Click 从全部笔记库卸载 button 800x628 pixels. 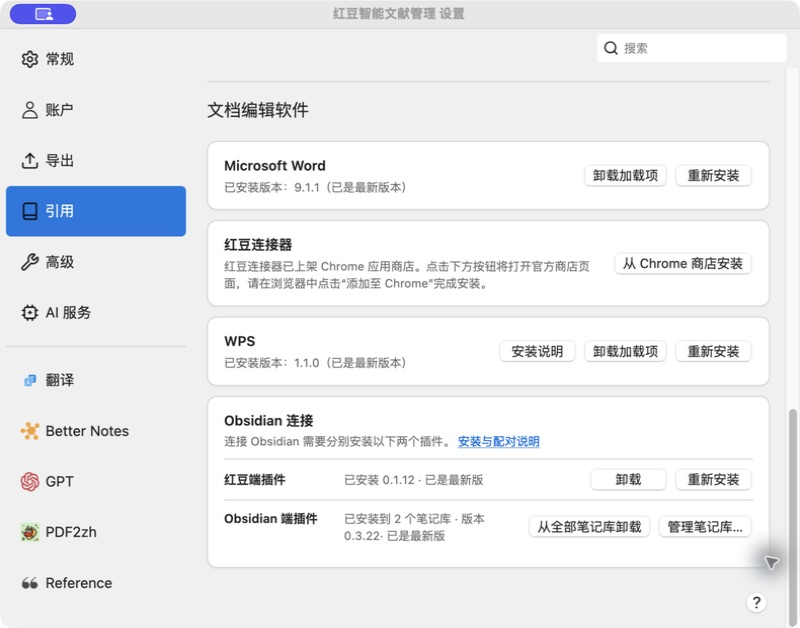[x=589, y=526]
